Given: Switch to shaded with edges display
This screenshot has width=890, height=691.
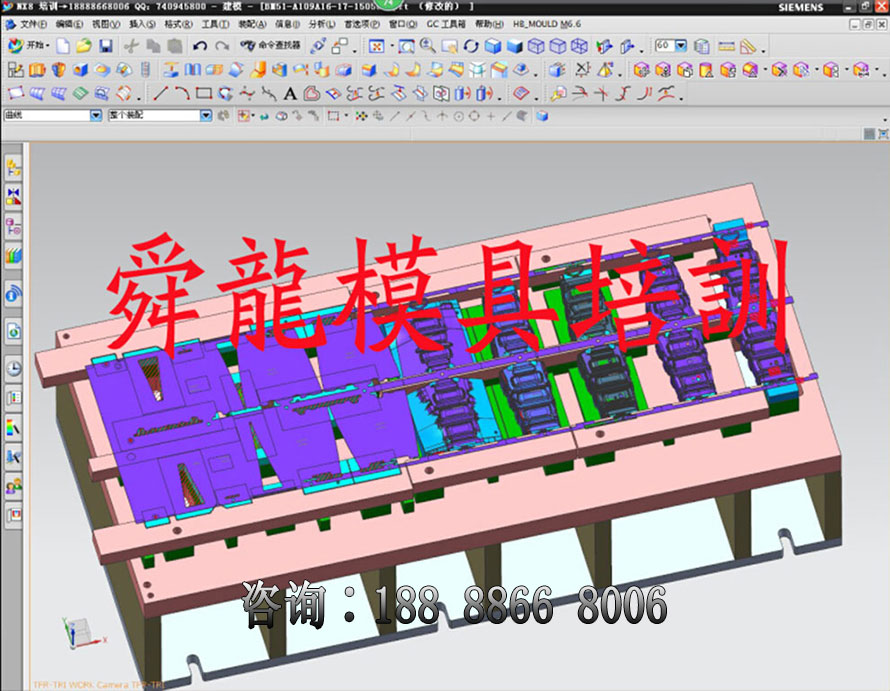Looking at the screenshot, I should (x=493, y=46).
